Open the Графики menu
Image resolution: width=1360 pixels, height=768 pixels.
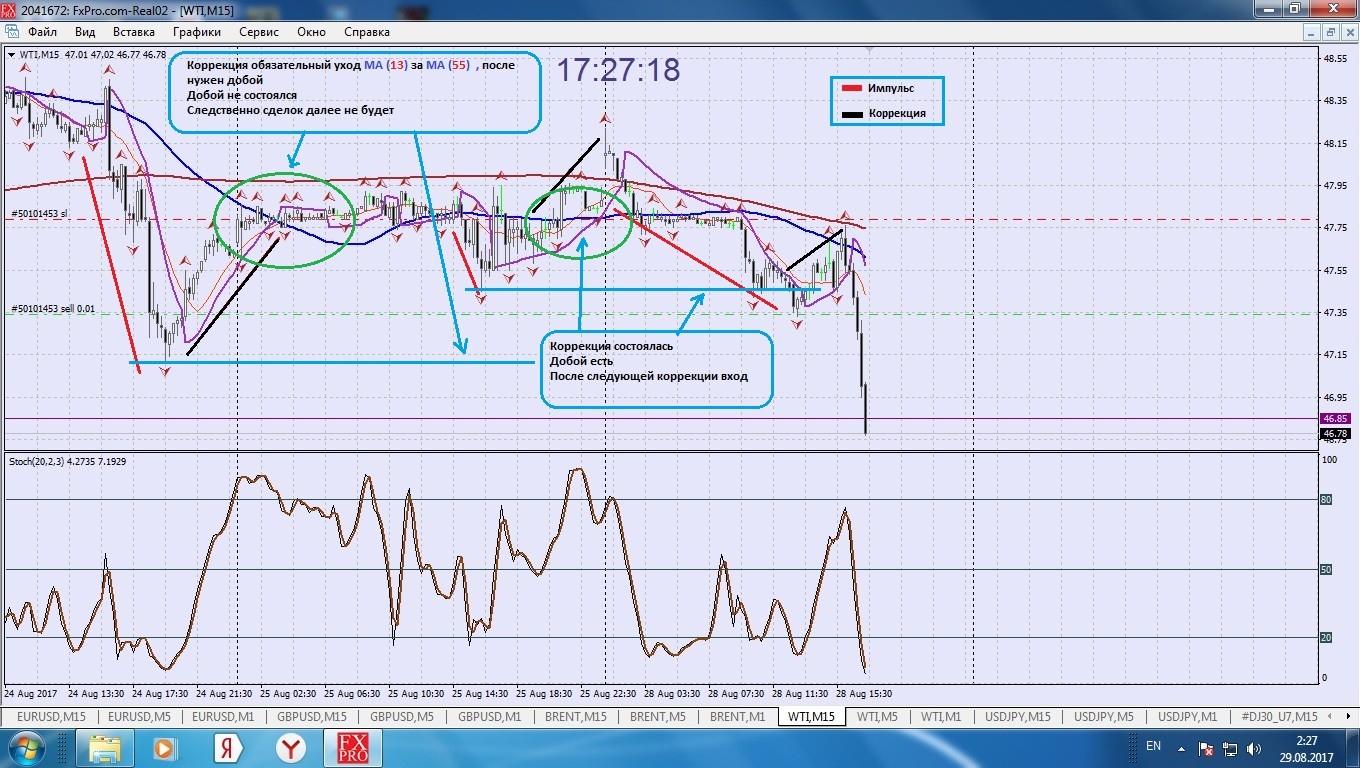point(196,32)
